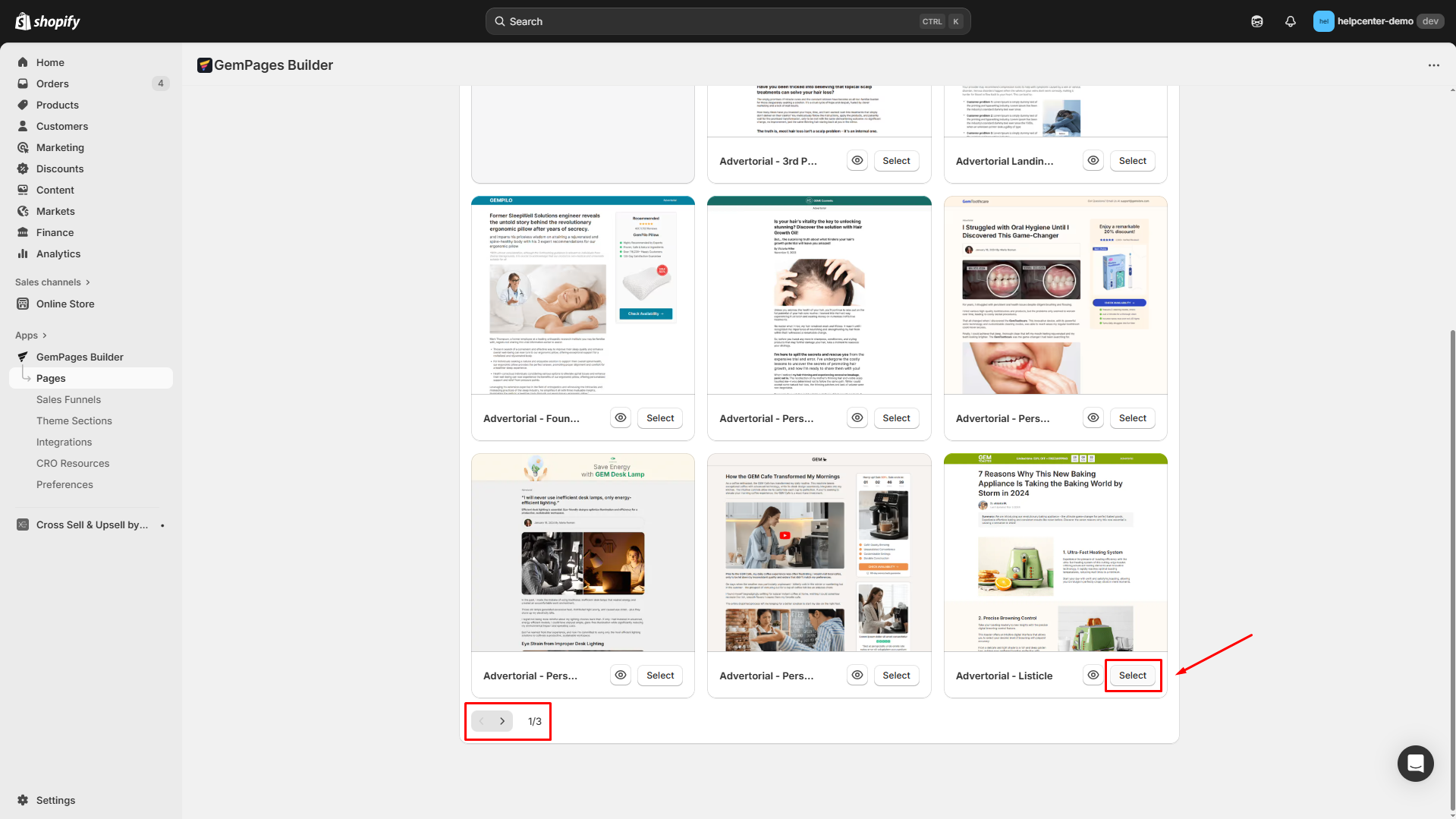Select the Advertorial Landin... template

click(x=1132, y=161)
